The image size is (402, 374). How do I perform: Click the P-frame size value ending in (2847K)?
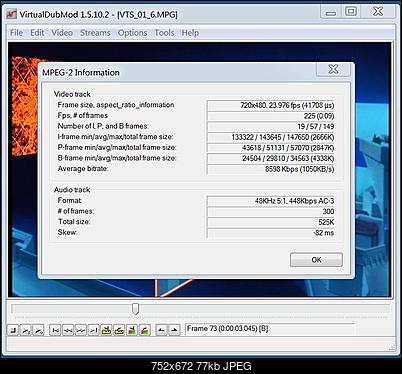pyautogui.click(x=271, y=148)
